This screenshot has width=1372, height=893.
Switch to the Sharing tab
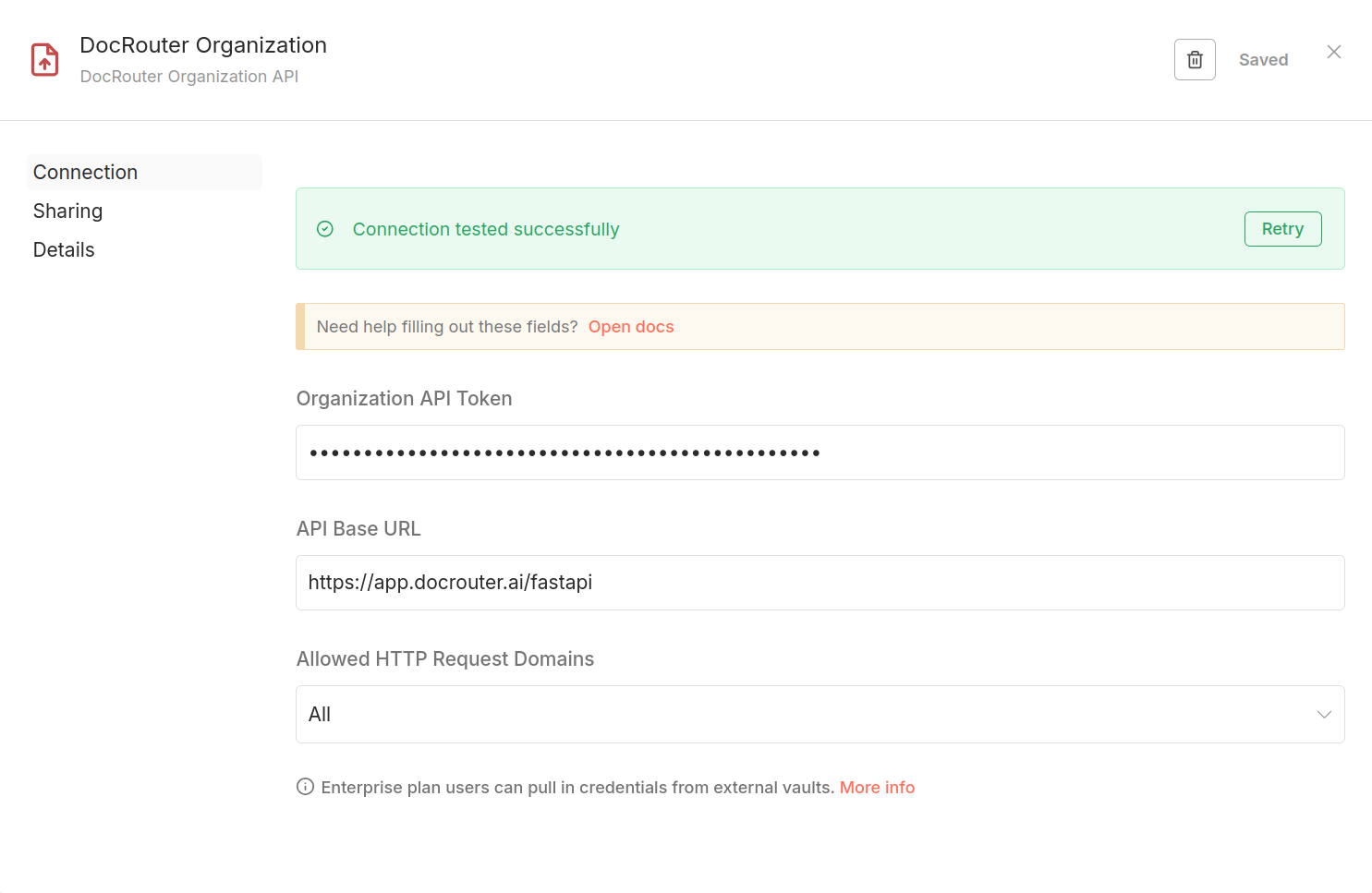coord(67,211)
